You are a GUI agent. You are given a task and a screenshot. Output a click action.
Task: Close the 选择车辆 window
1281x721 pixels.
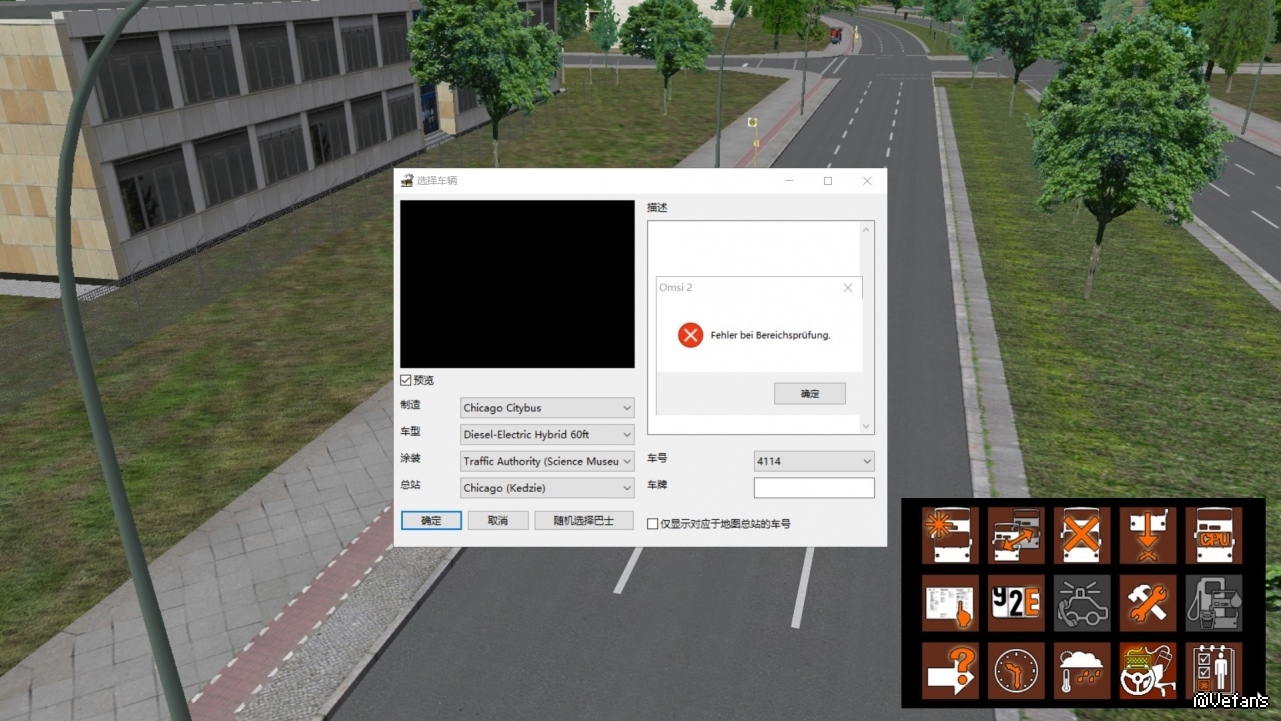867,181
